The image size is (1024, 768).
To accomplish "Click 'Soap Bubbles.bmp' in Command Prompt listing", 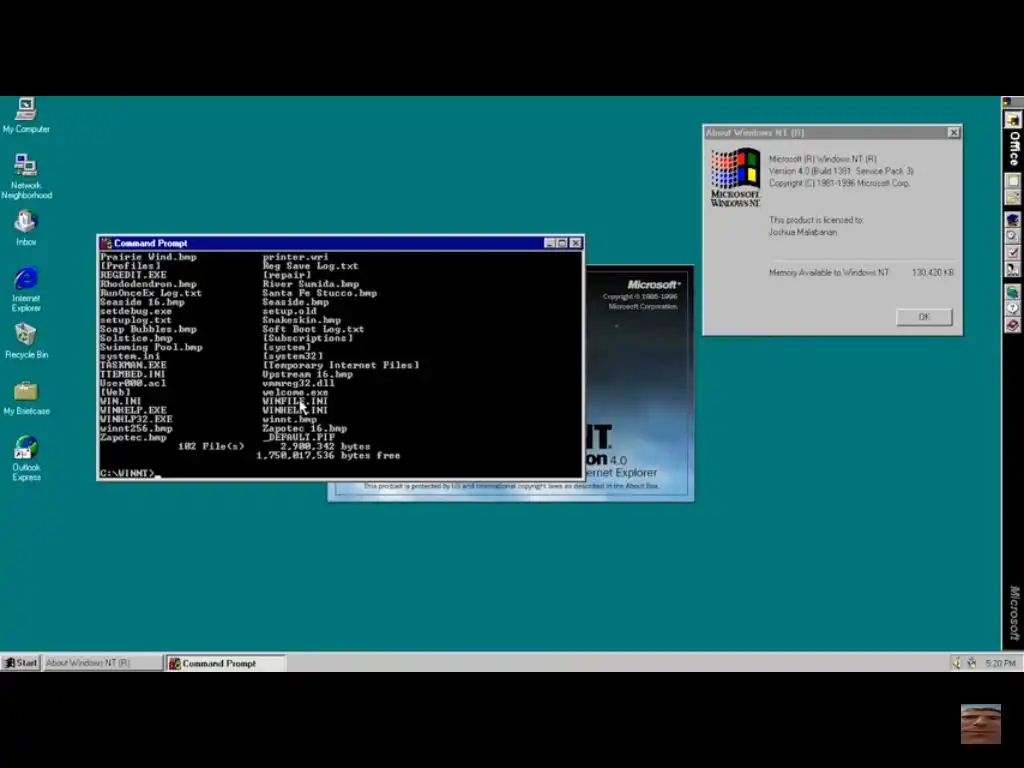I will [148, 329].
